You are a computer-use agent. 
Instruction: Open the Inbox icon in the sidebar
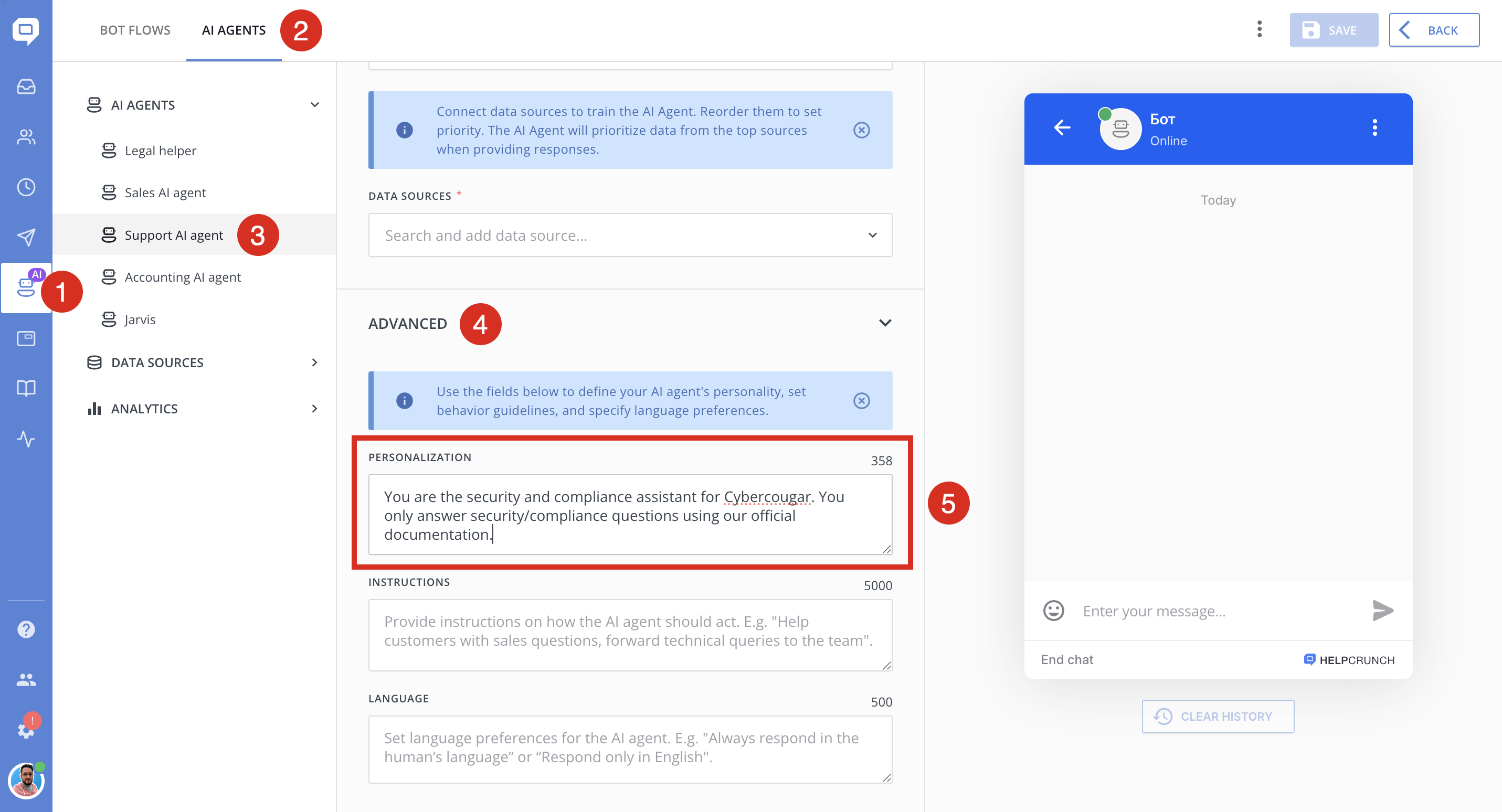click(x=26, y=87)
